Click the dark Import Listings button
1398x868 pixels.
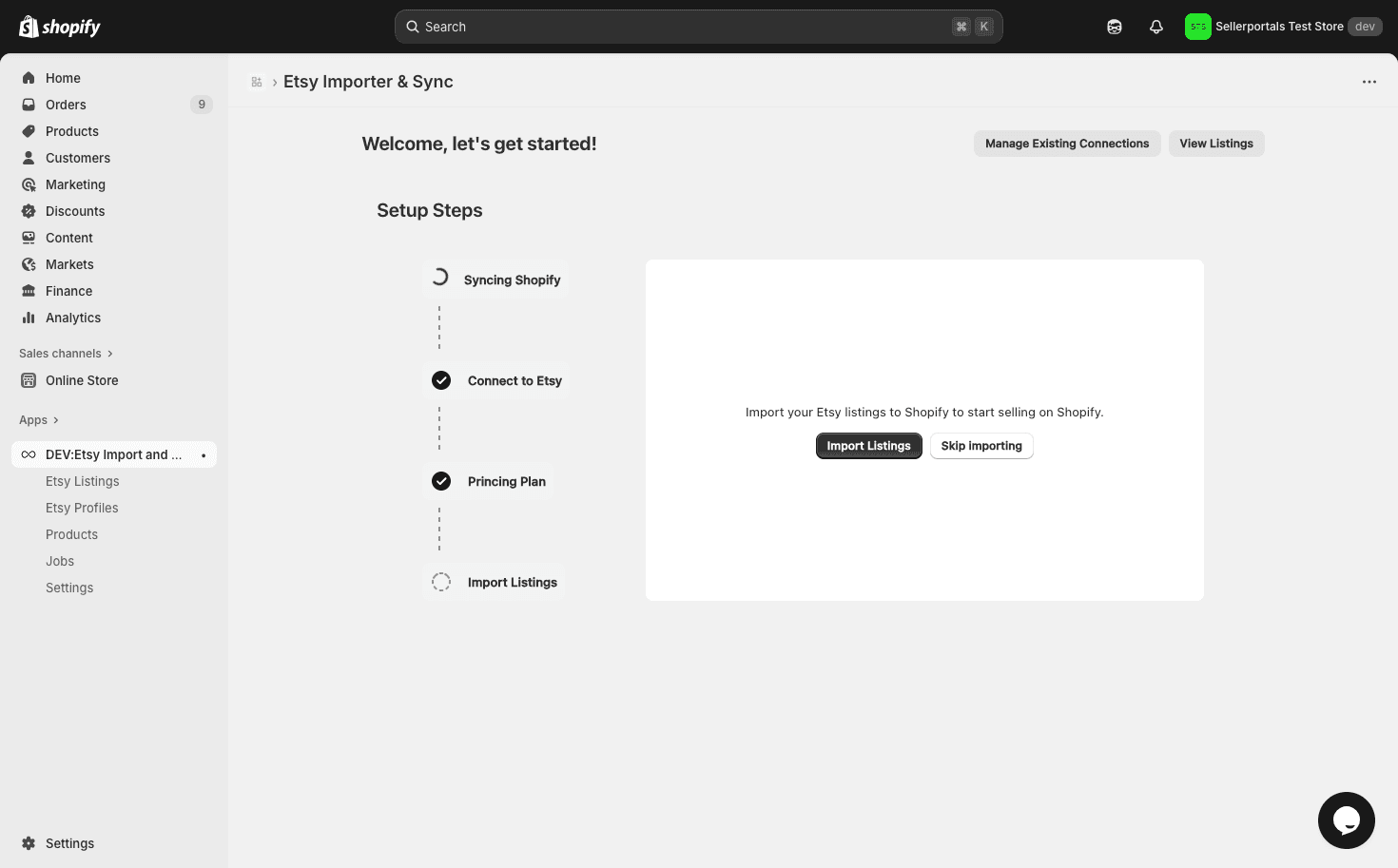pyautogui.click(x=868, y=446)
